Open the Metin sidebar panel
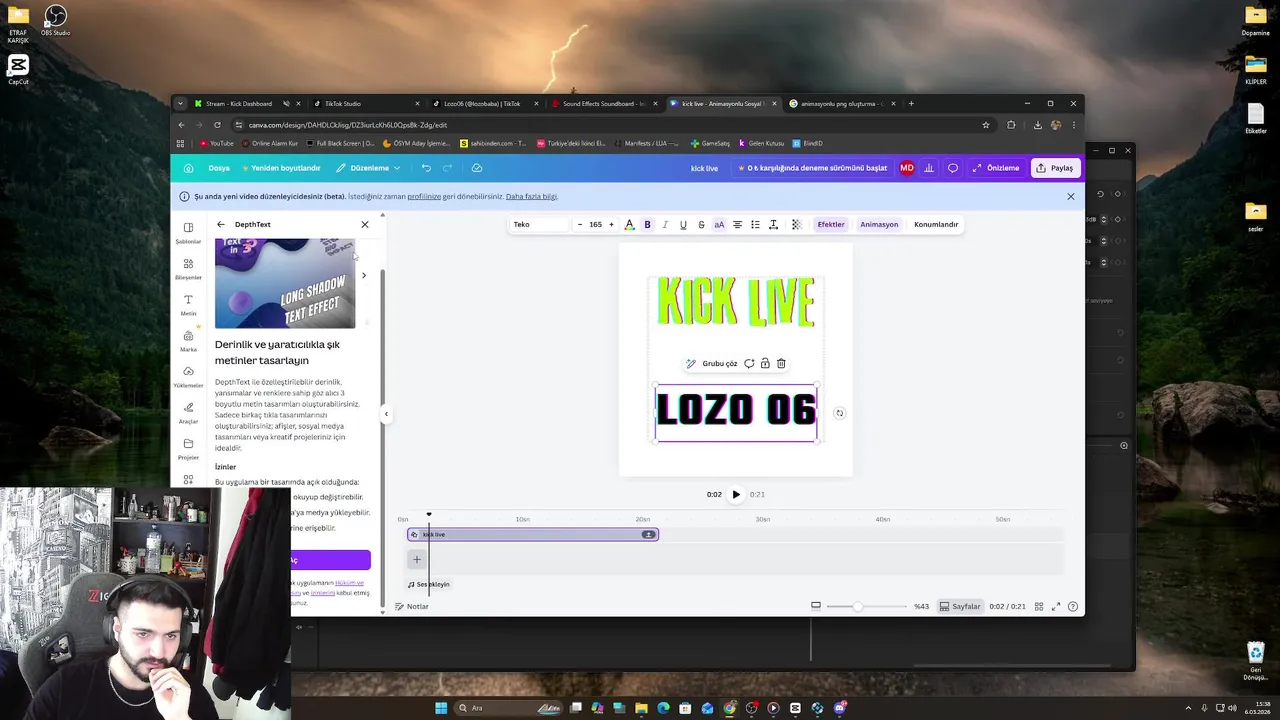 [x=188, y=305]
